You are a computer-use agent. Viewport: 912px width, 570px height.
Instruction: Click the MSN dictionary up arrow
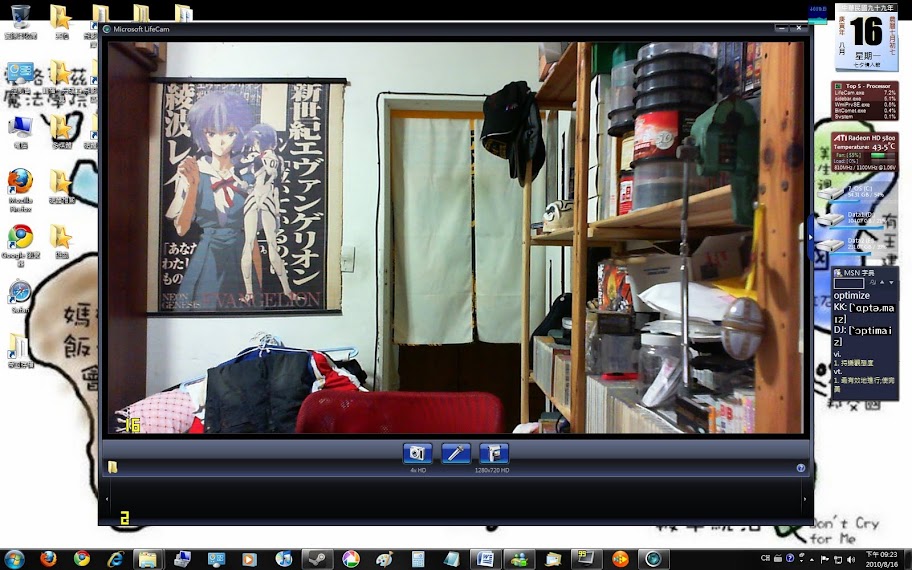[882, 283]
